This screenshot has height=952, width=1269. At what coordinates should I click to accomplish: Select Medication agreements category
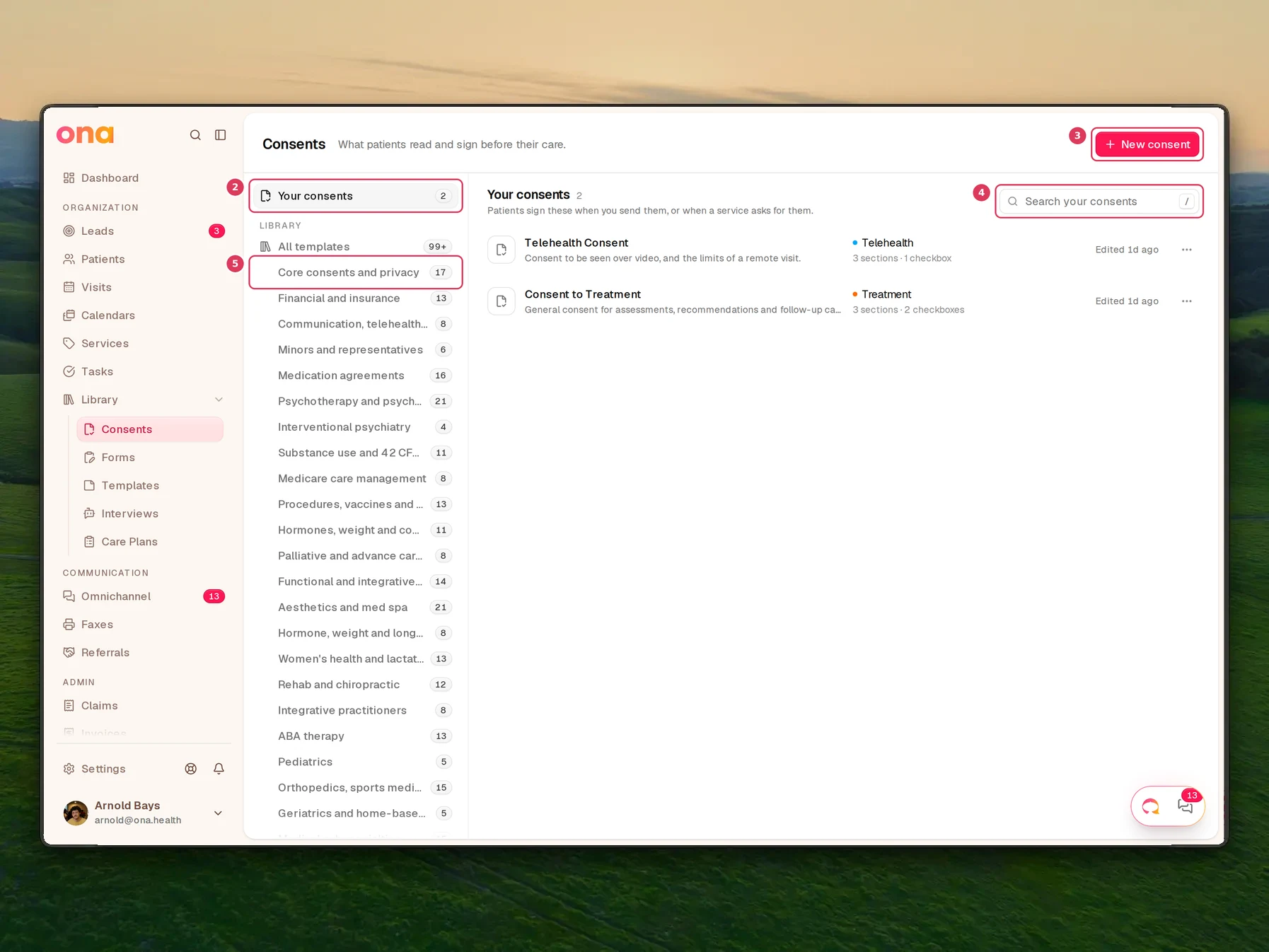[x=356, y=376]
